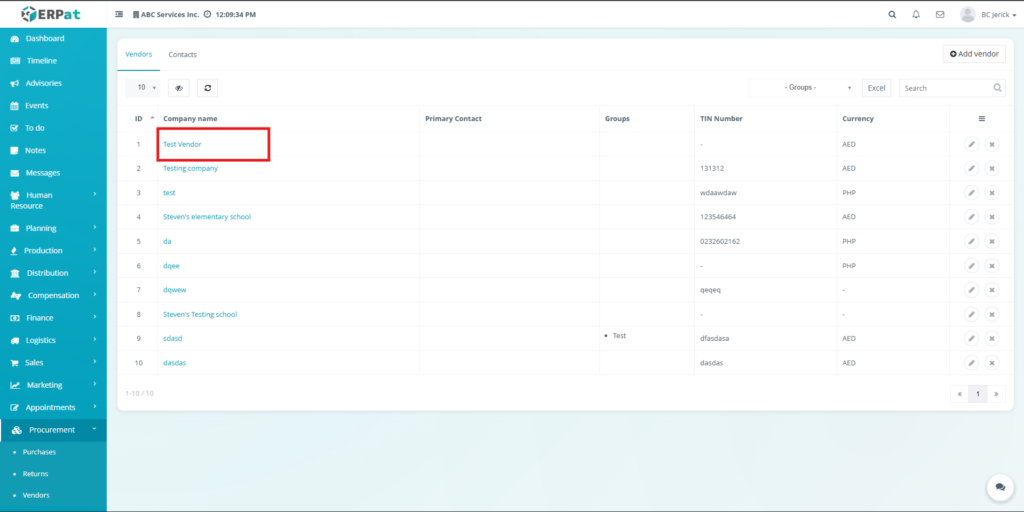
Task: Delete the vendor with TIN 0232602162
Action: [x=991, y=242]
